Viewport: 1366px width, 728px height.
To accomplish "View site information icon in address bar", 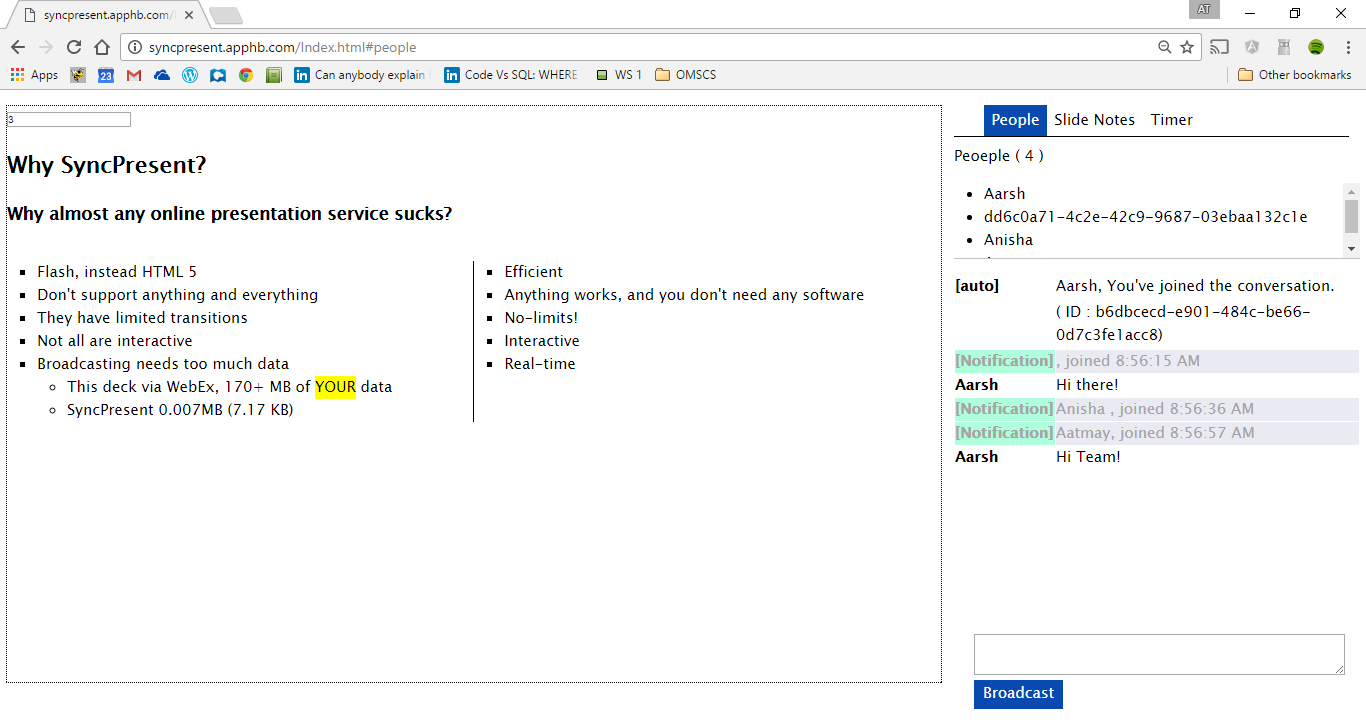I will click(x=136, y=47).
